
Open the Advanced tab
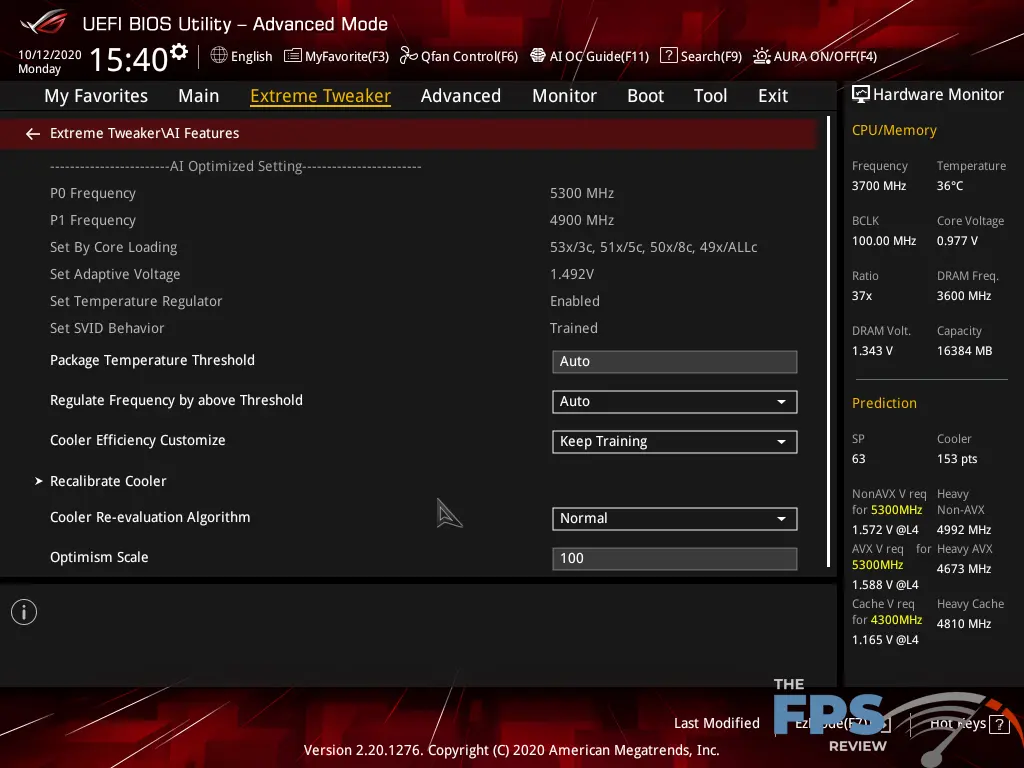click(460, 95)
